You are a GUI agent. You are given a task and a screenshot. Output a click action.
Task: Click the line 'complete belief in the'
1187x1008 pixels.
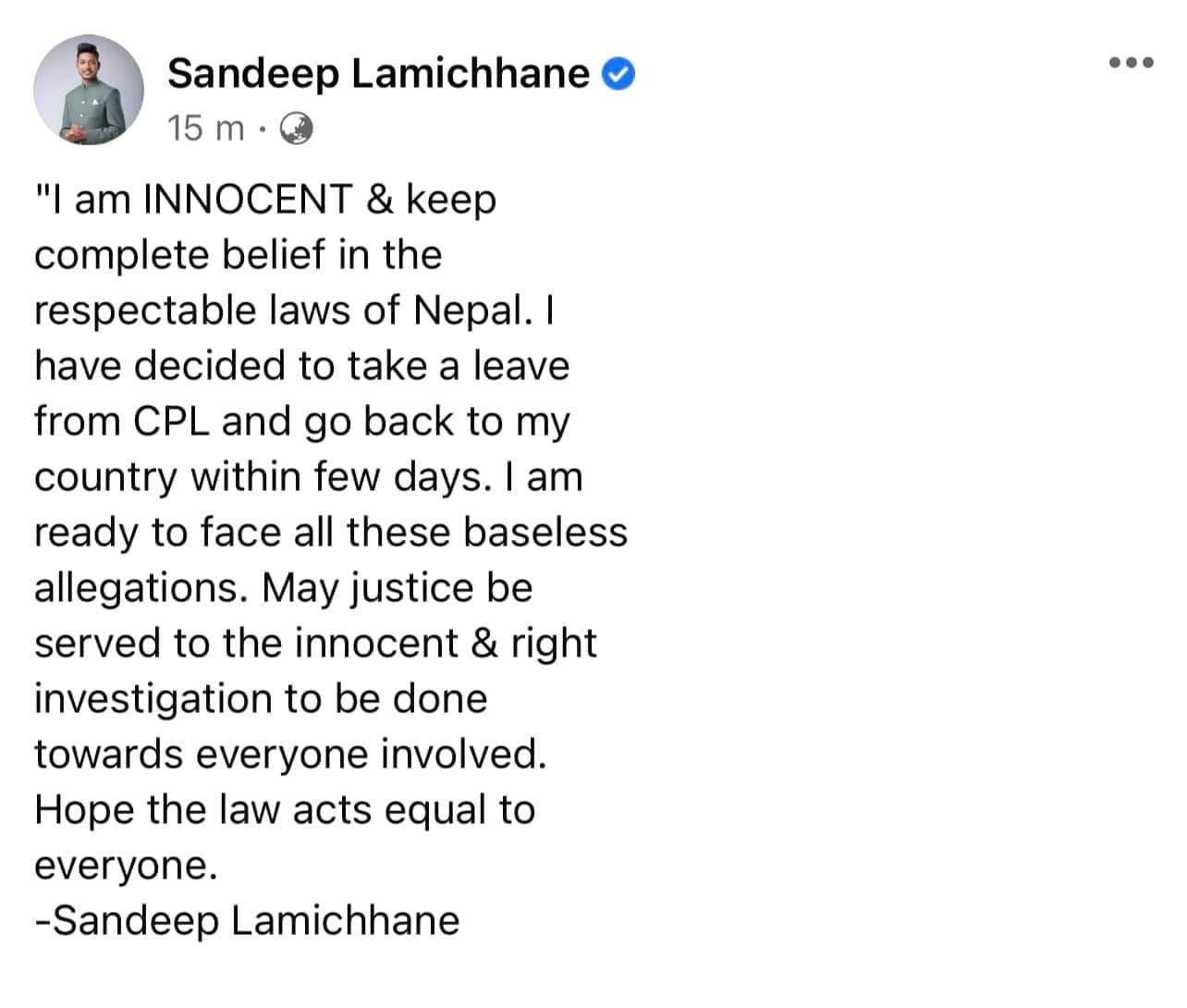pyautogui.click(x=238, y=254)
